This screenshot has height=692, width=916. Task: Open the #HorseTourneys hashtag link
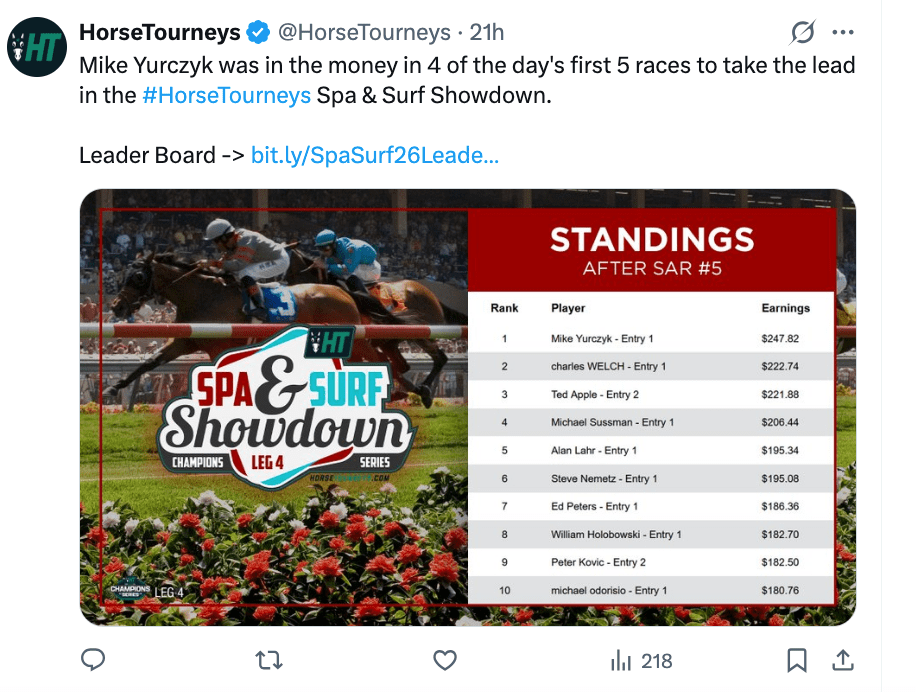point(227,95)
